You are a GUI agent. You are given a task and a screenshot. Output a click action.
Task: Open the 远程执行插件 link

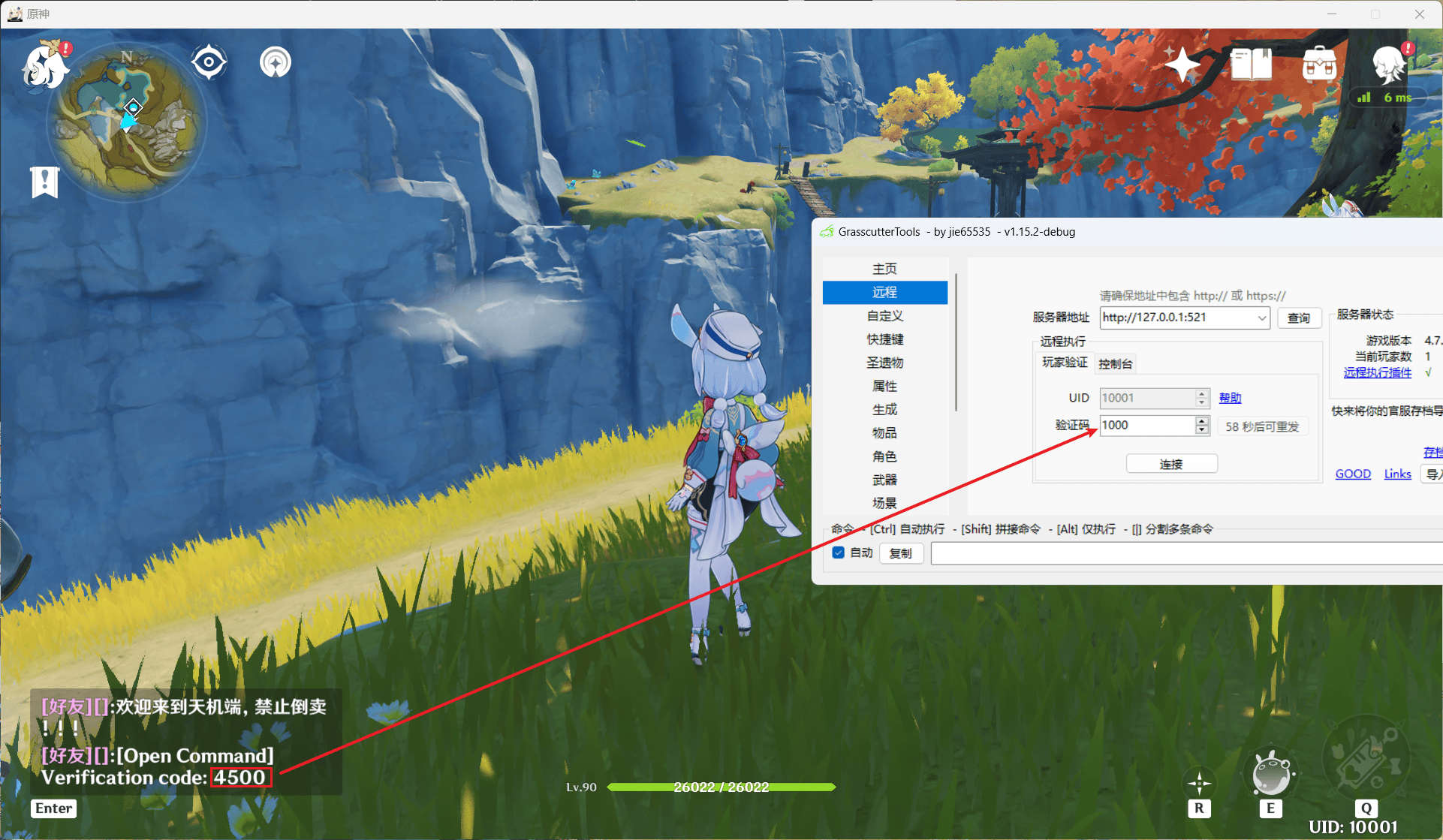point(1377,372)
